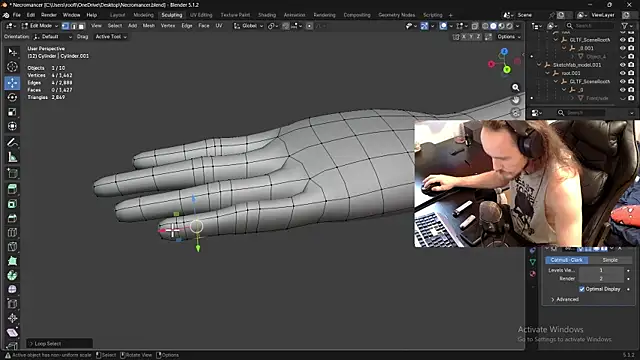Select the Knife tool
The width and height of the screenshot is (640, 360).
(12, 247)
